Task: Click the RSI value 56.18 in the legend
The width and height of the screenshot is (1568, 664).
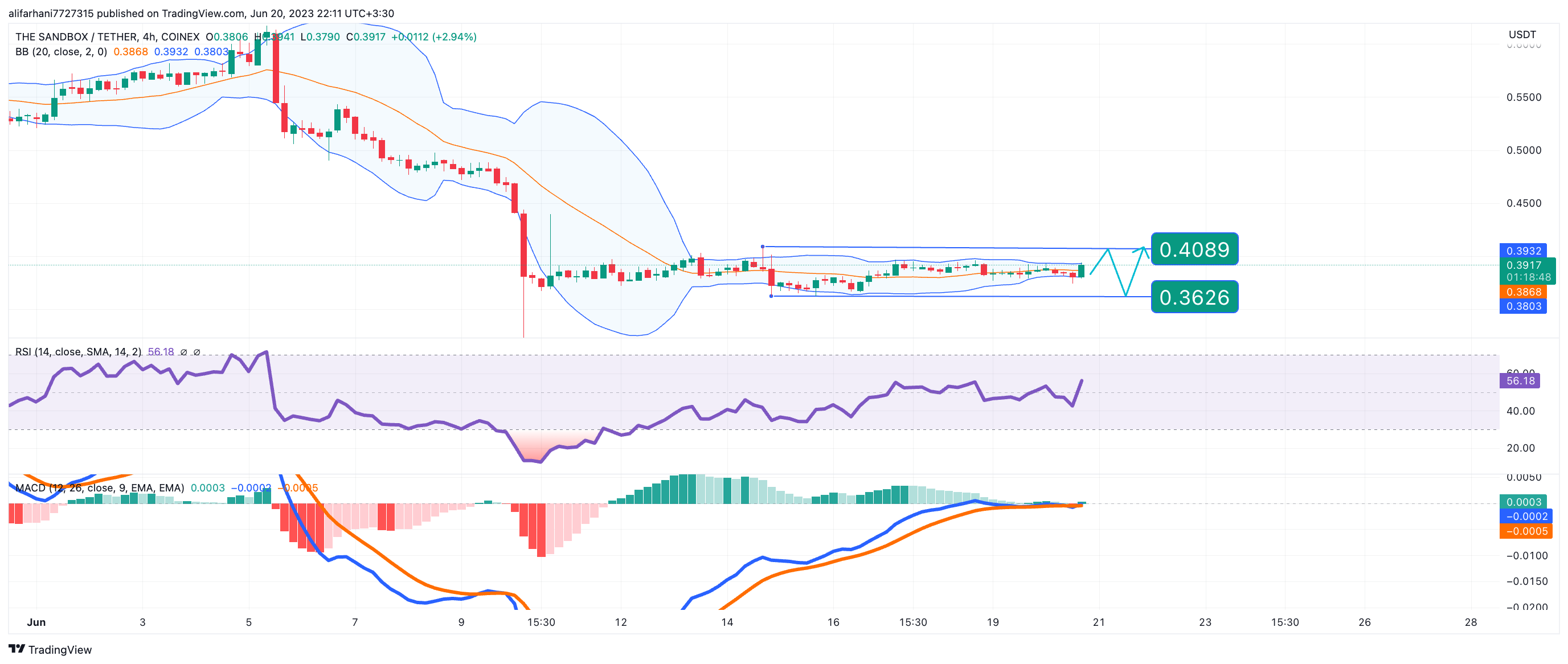Action: 161,352
